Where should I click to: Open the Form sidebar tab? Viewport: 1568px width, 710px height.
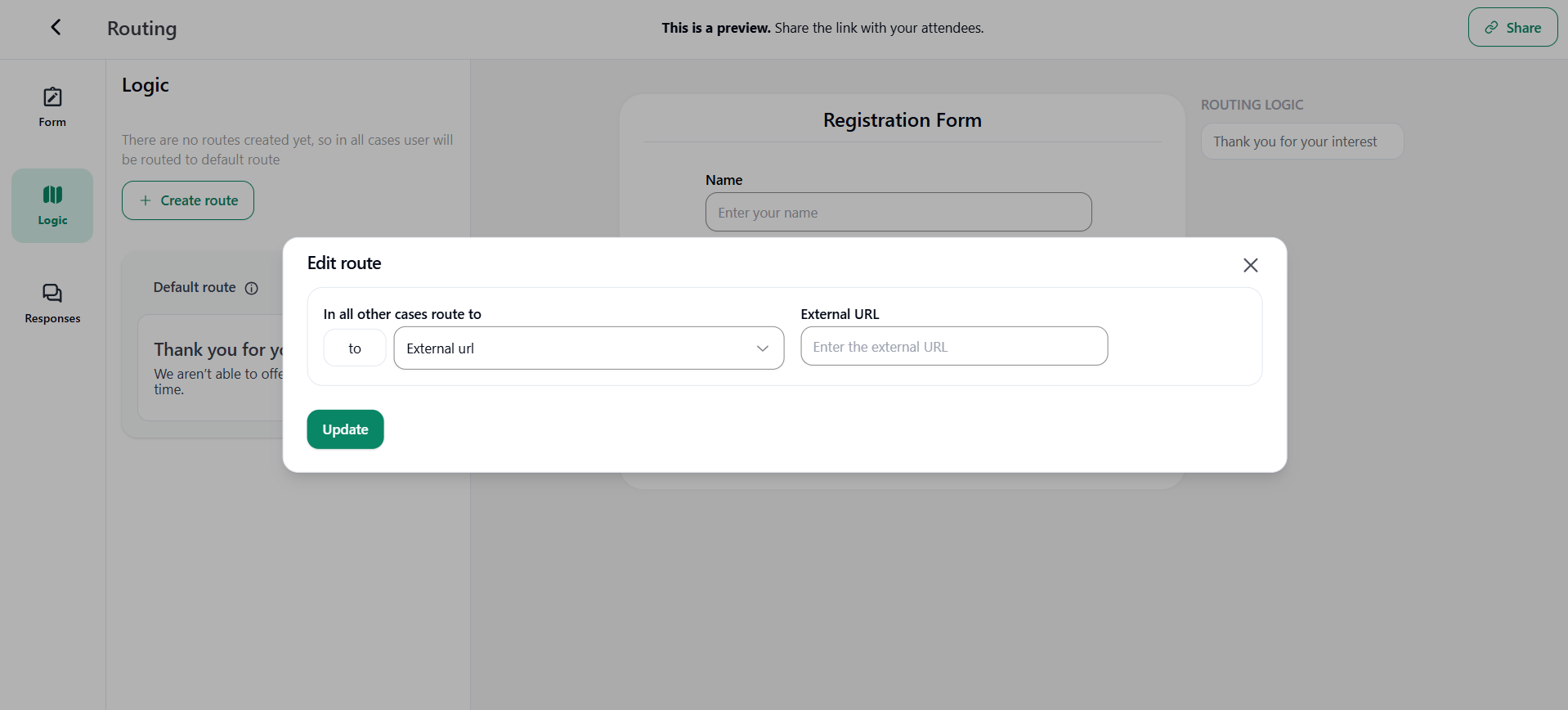pyautogui.click(x=52, y=107)
